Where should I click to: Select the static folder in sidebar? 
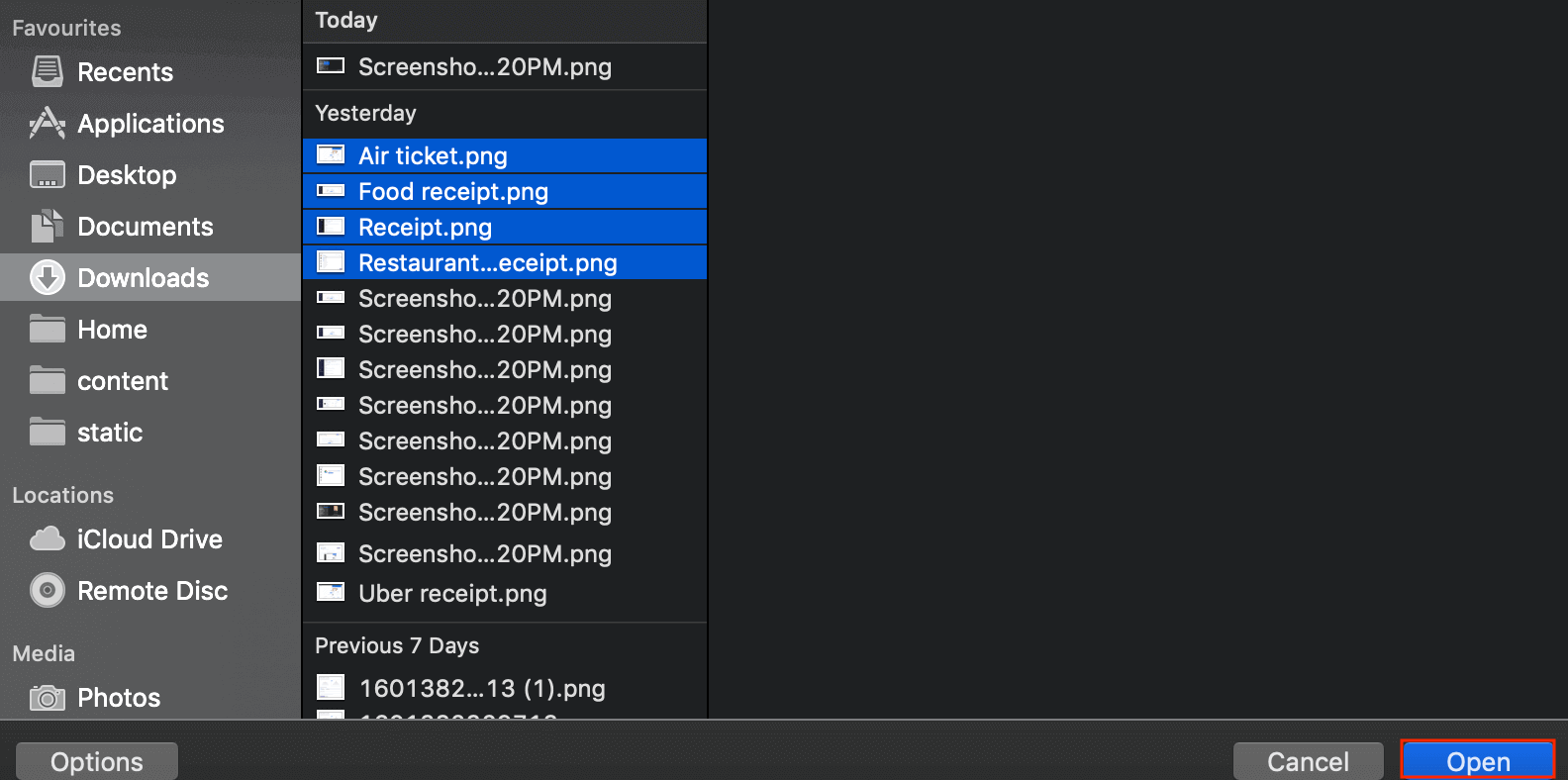click(x=109, y=433)
